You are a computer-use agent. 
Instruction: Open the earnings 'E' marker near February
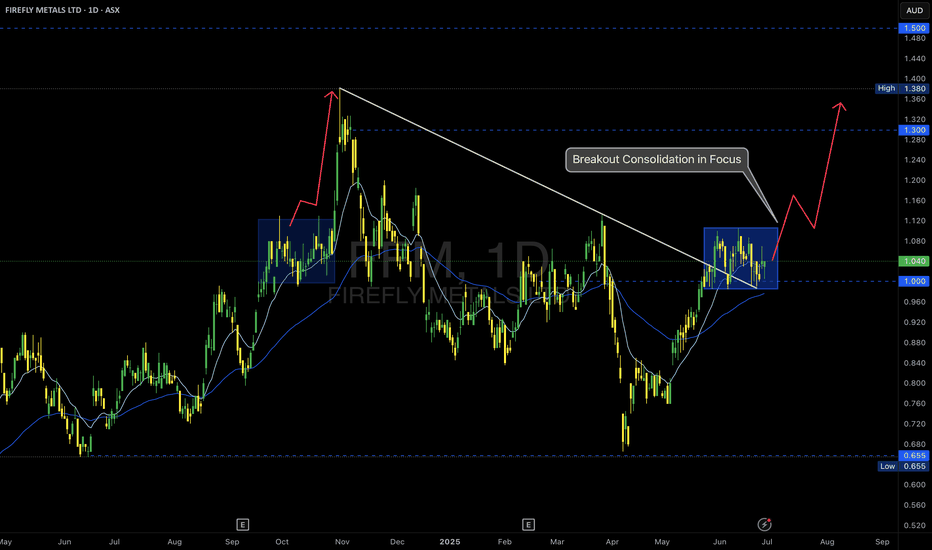528,524
